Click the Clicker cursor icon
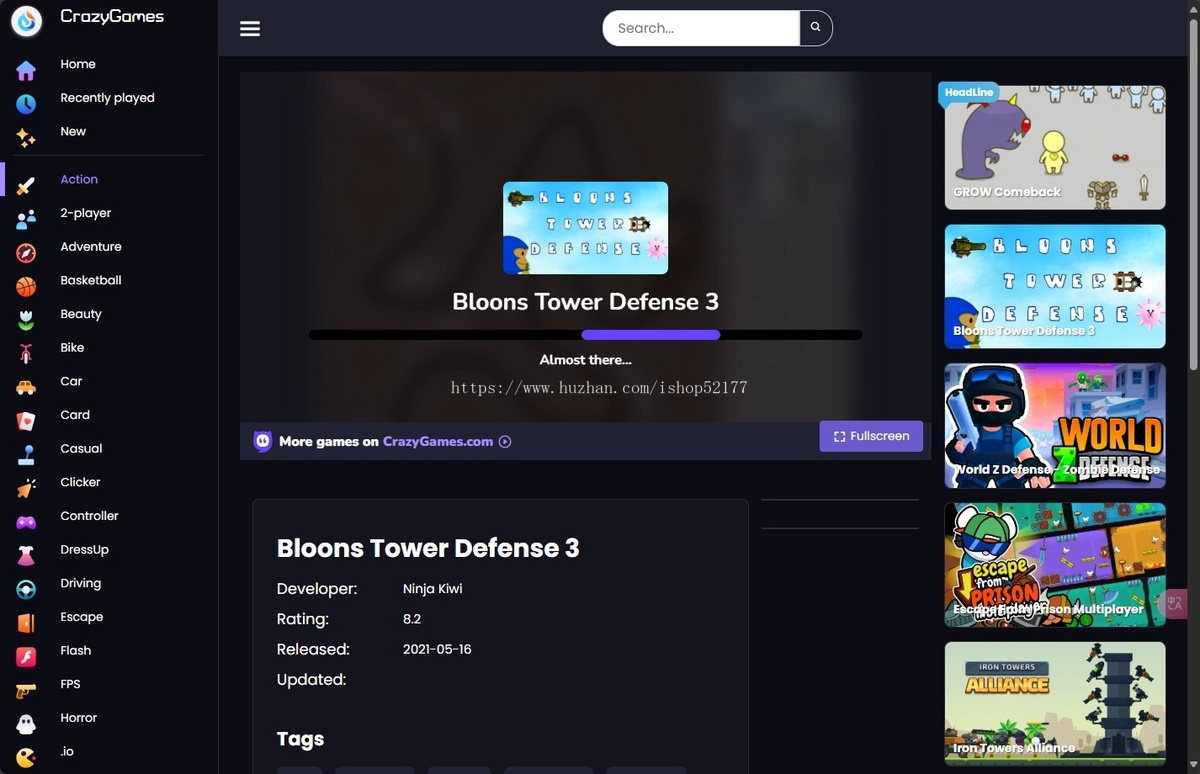The height and width of the screenshot is (774, 1200). point(26,489)
